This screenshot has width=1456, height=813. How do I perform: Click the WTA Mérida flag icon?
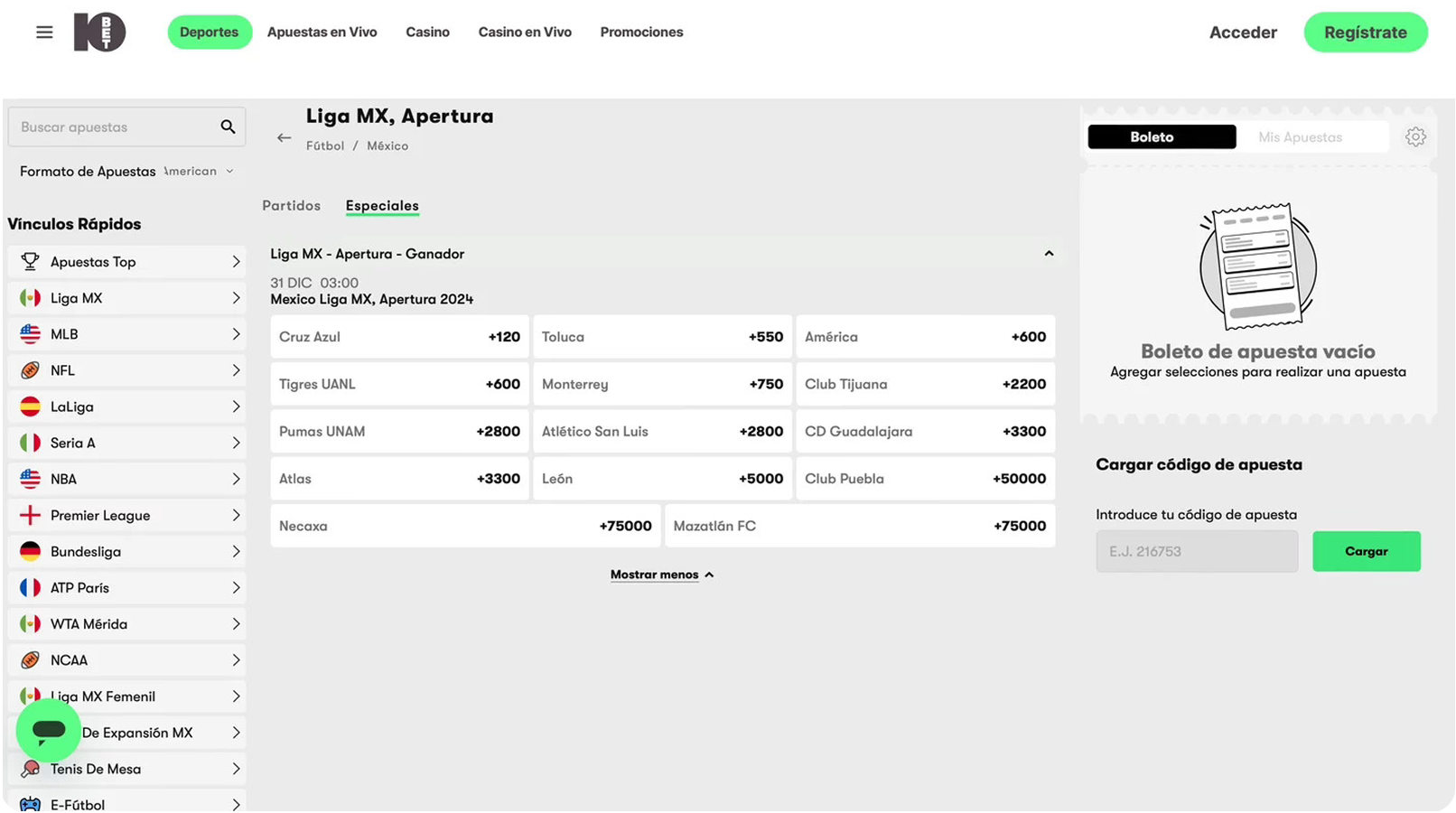(30, 623)
